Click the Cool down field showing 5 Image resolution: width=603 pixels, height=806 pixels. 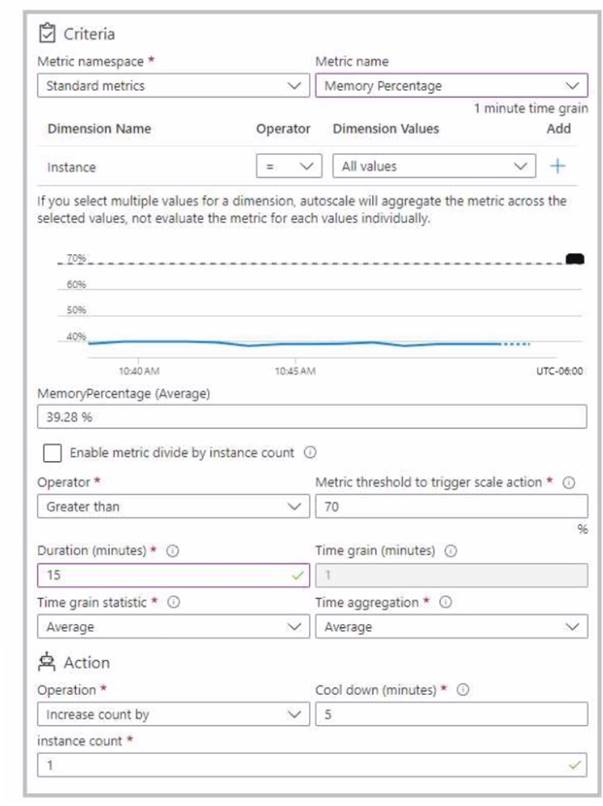pos(451,714)
